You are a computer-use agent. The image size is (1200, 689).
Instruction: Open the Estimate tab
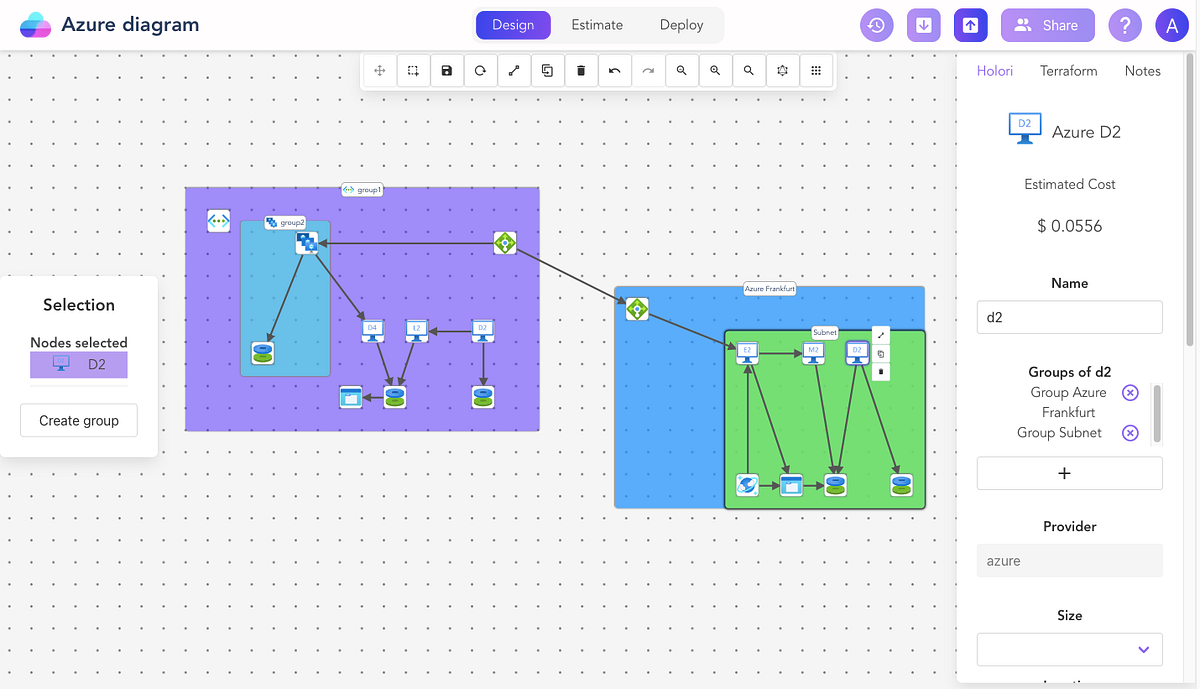point(597,25)
